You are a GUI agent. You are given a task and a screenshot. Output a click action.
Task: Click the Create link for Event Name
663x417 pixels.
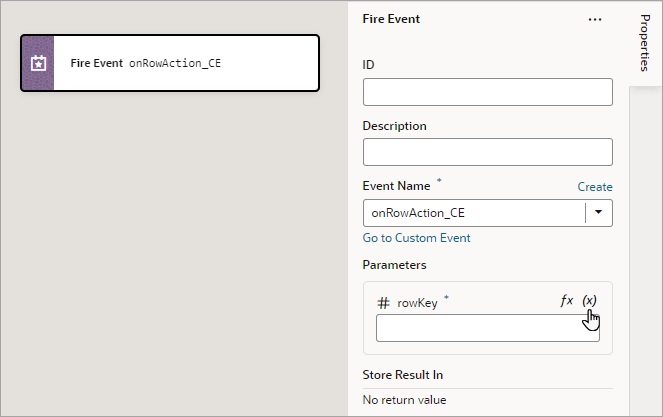[595, 187]
